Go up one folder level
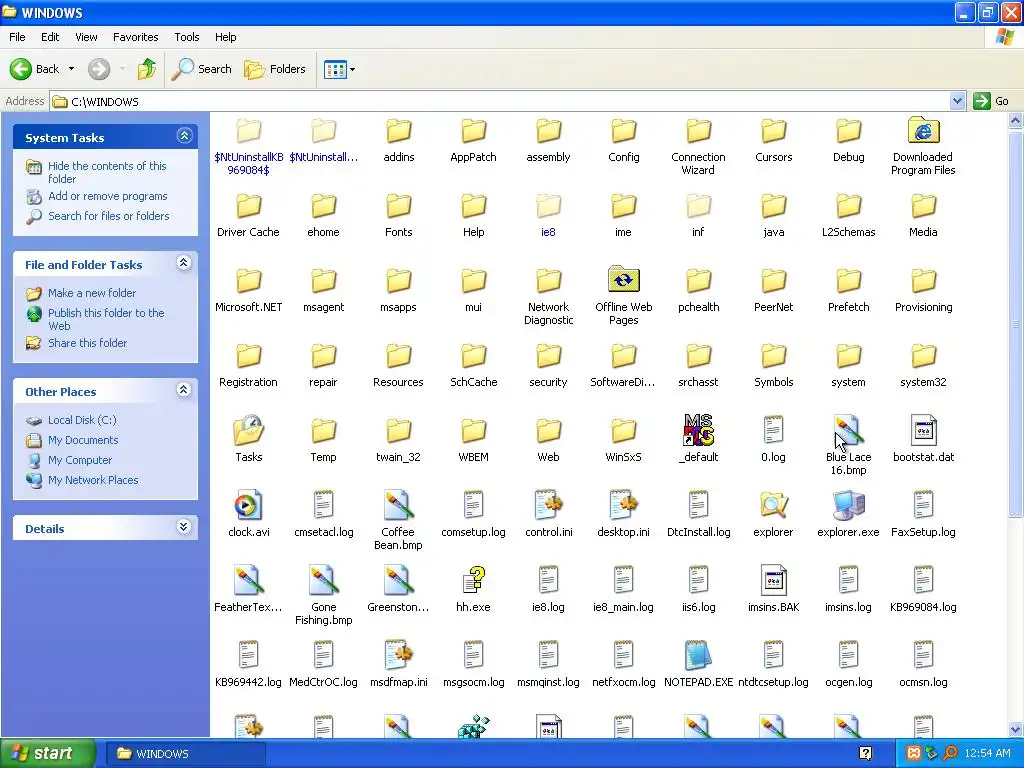 click(x=147, y=69)
